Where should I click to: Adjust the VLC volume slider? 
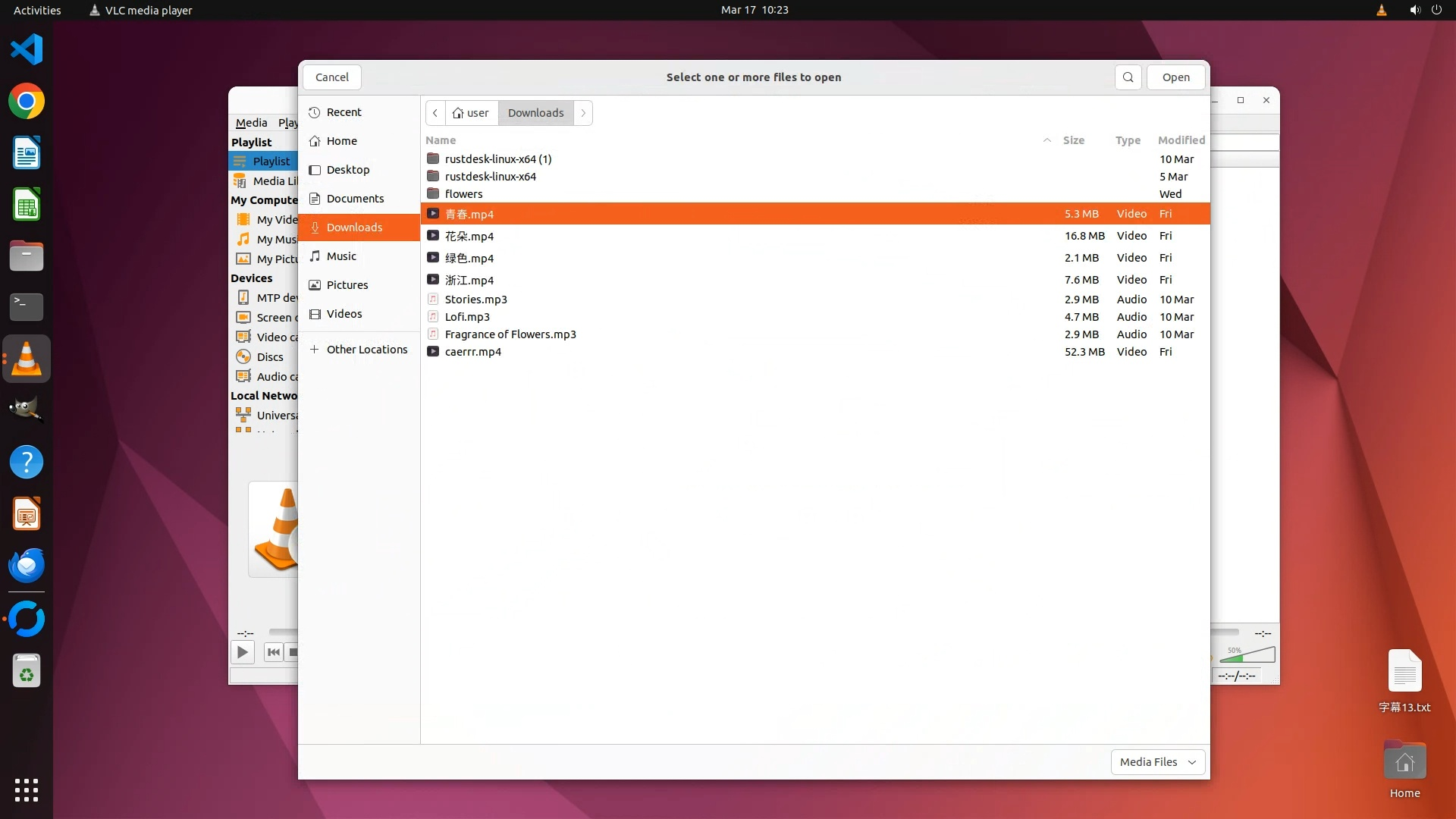click(1248, 654)
